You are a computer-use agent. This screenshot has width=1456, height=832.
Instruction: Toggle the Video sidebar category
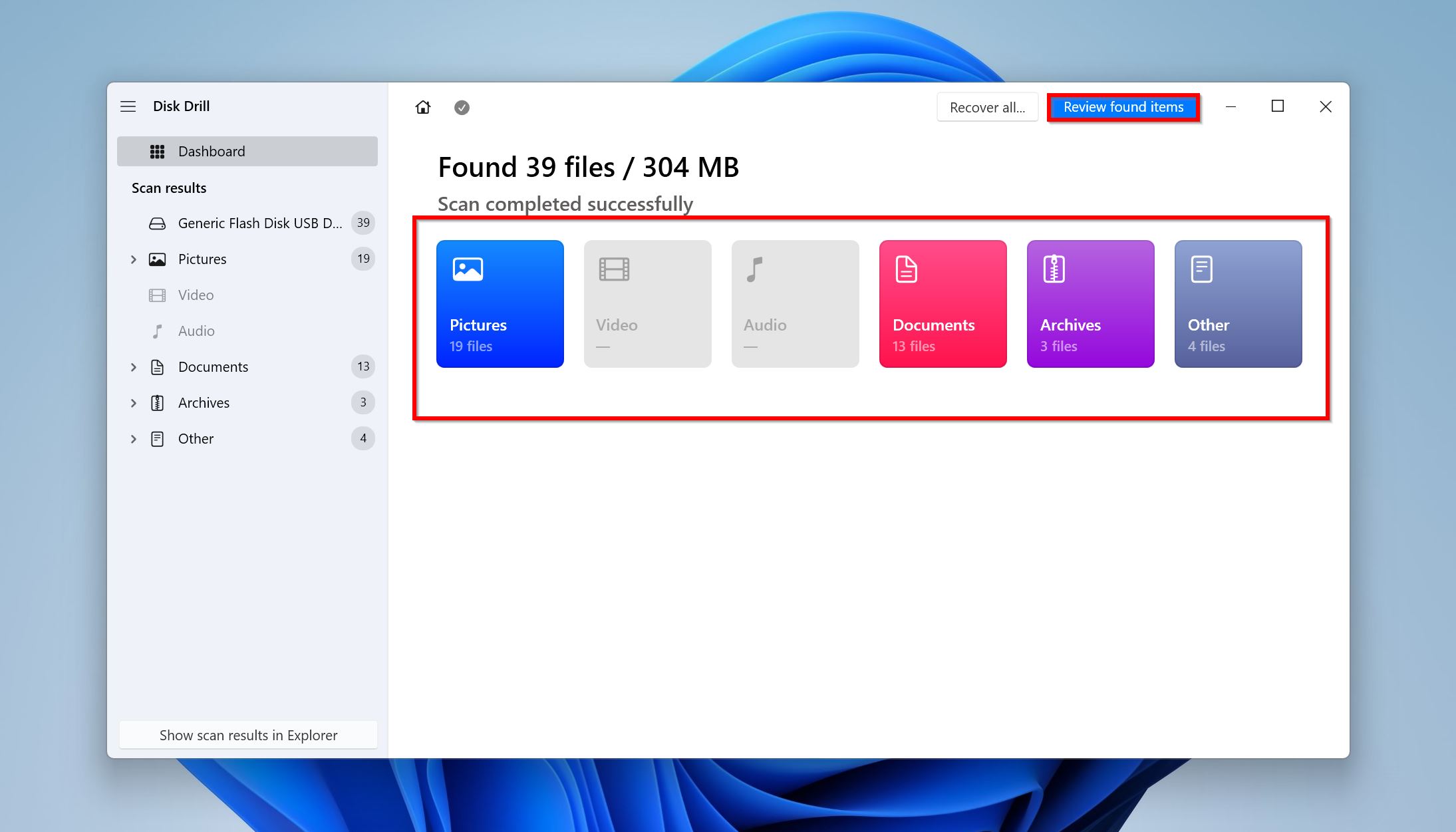pyautogui.click(x=195, y=294)
